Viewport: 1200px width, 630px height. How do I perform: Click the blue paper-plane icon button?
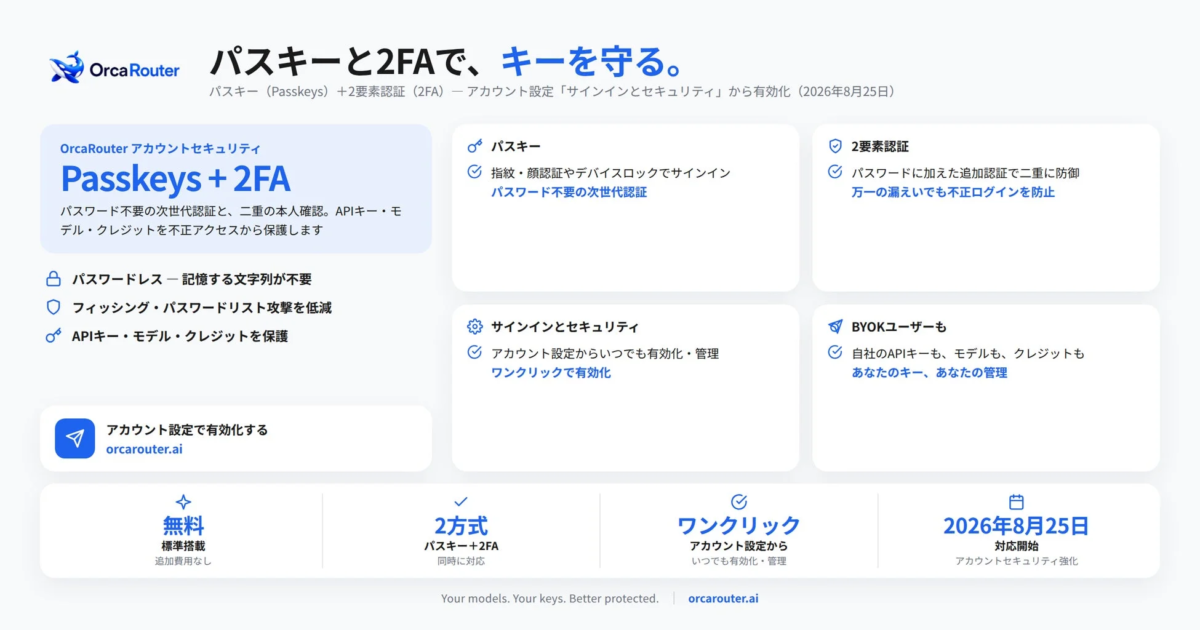(x=75, y=438)
